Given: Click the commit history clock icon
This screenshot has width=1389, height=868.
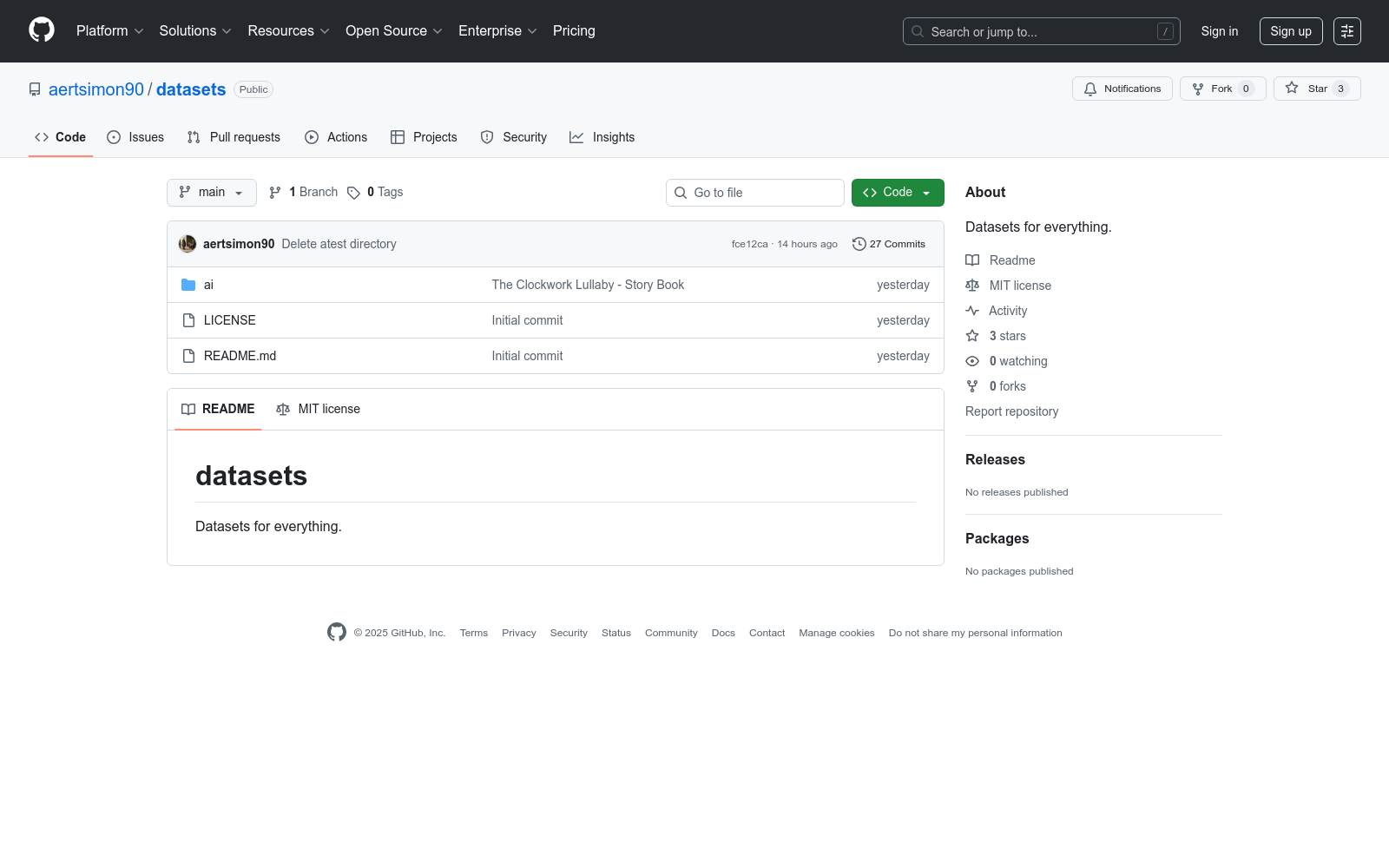Looking at the screenshot, I should pos(859,244).
